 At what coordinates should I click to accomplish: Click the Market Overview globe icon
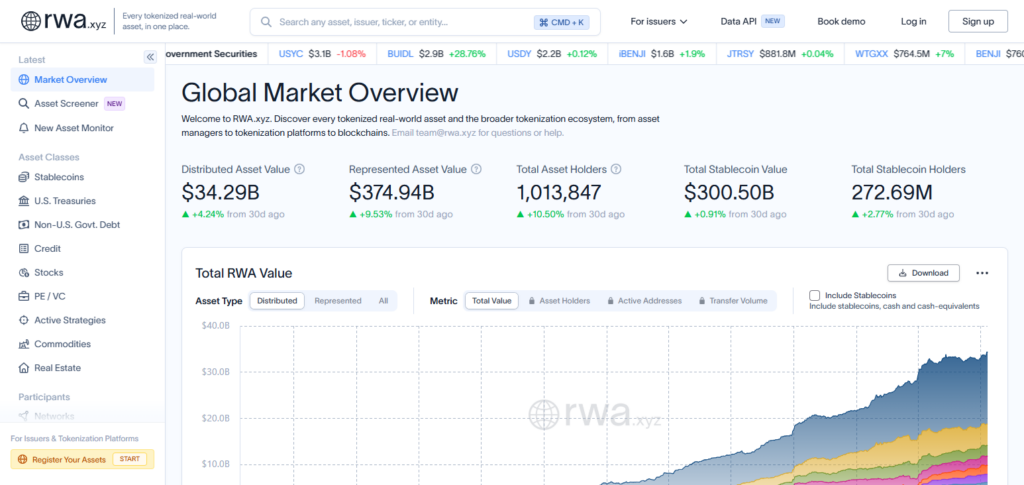tap(24, 80)
